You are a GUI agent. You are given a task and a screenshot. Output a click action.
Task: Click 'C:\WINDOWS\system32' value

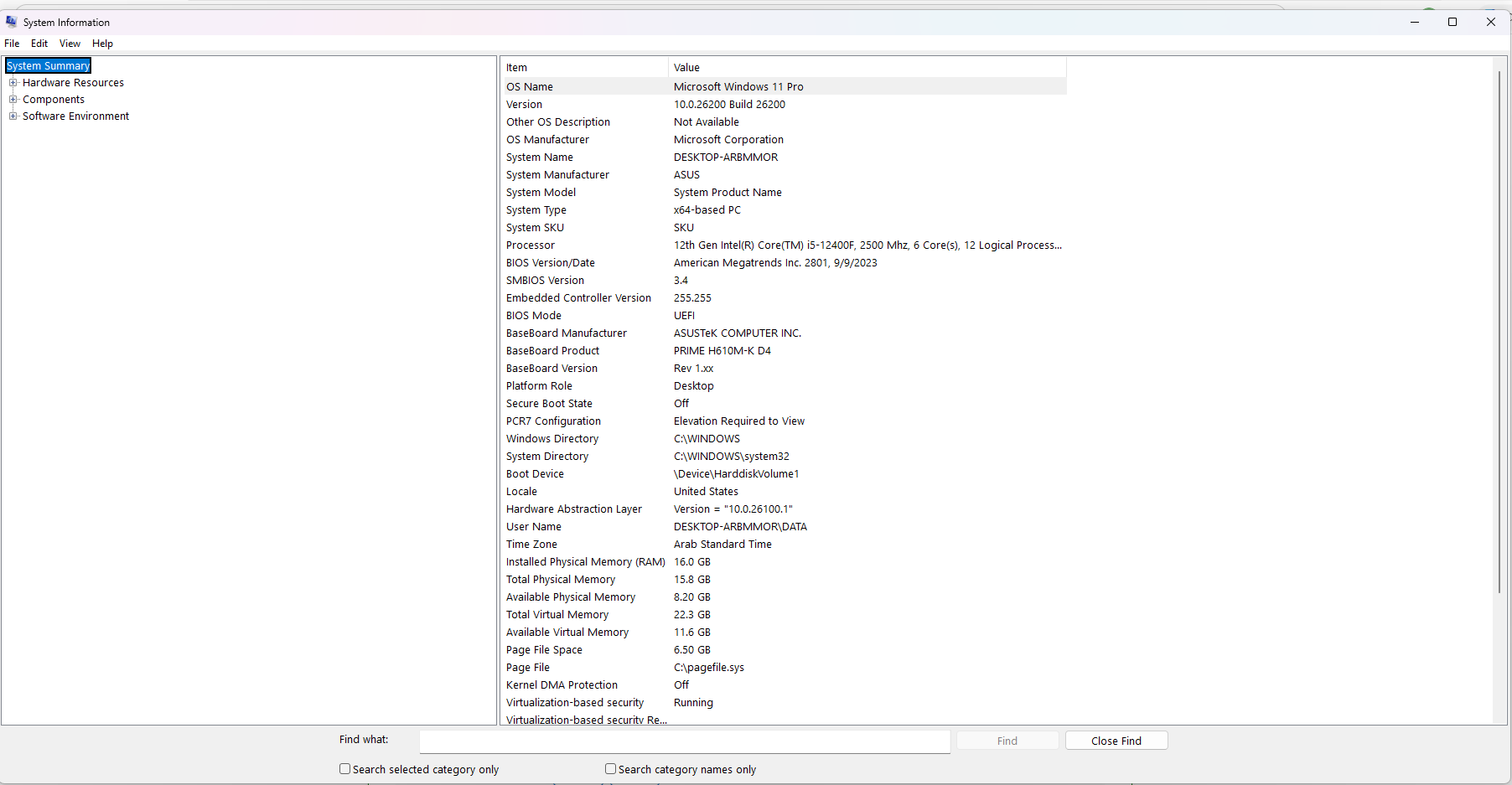pyautogui.click(x=732, y=457)
